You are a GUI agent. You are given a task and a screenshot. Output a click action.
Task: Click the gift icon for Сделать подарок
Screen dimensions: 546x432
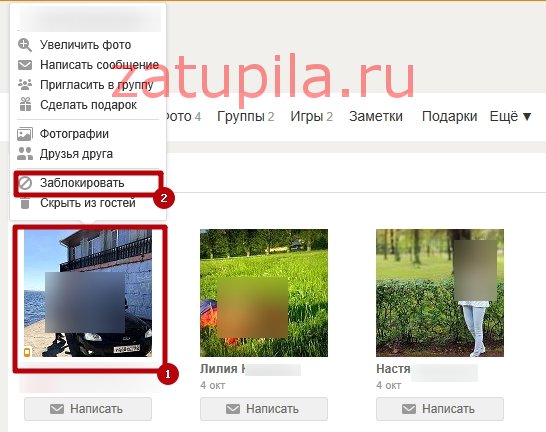(x=25, y=104)
